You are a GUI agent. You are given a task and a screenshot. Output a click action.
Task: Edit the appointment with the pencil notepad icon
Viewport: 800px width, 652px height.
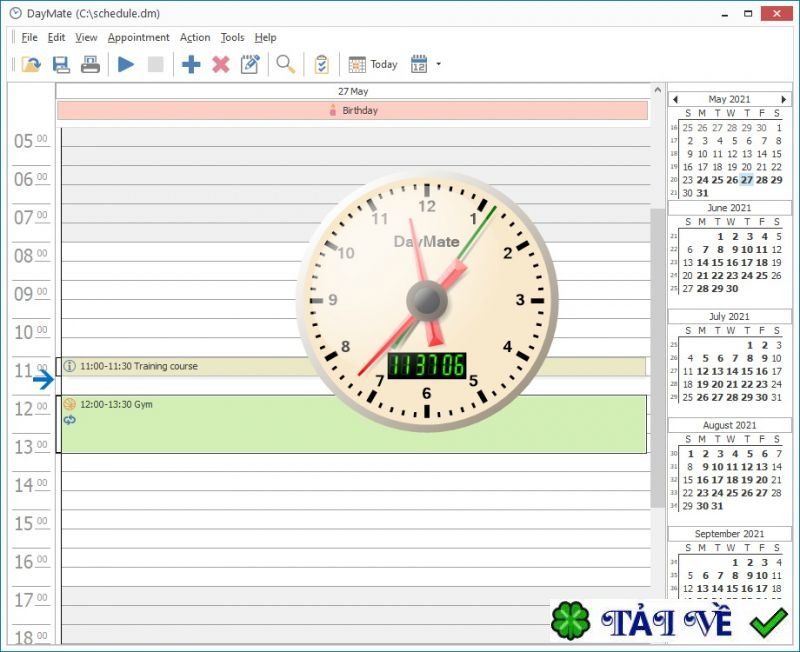pos(250,64)
